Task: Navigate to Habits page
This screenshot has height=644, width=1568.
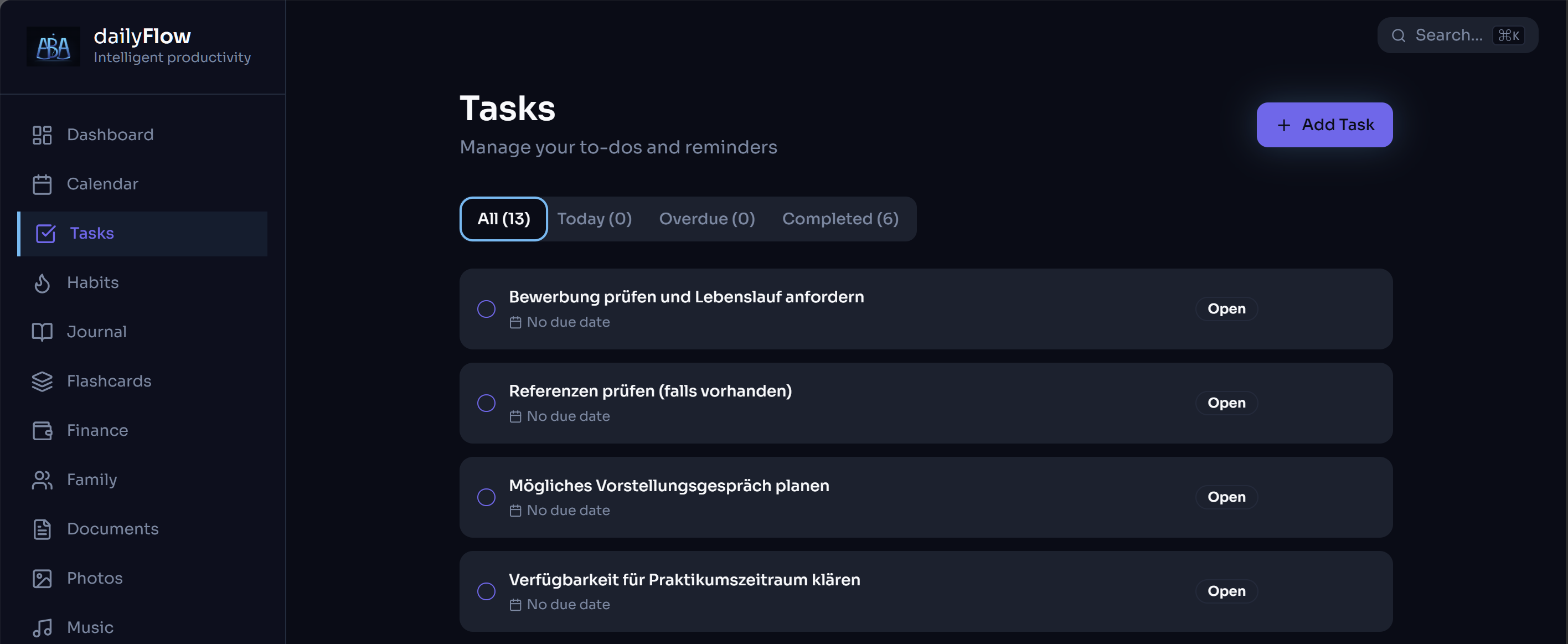Action: 142,283
